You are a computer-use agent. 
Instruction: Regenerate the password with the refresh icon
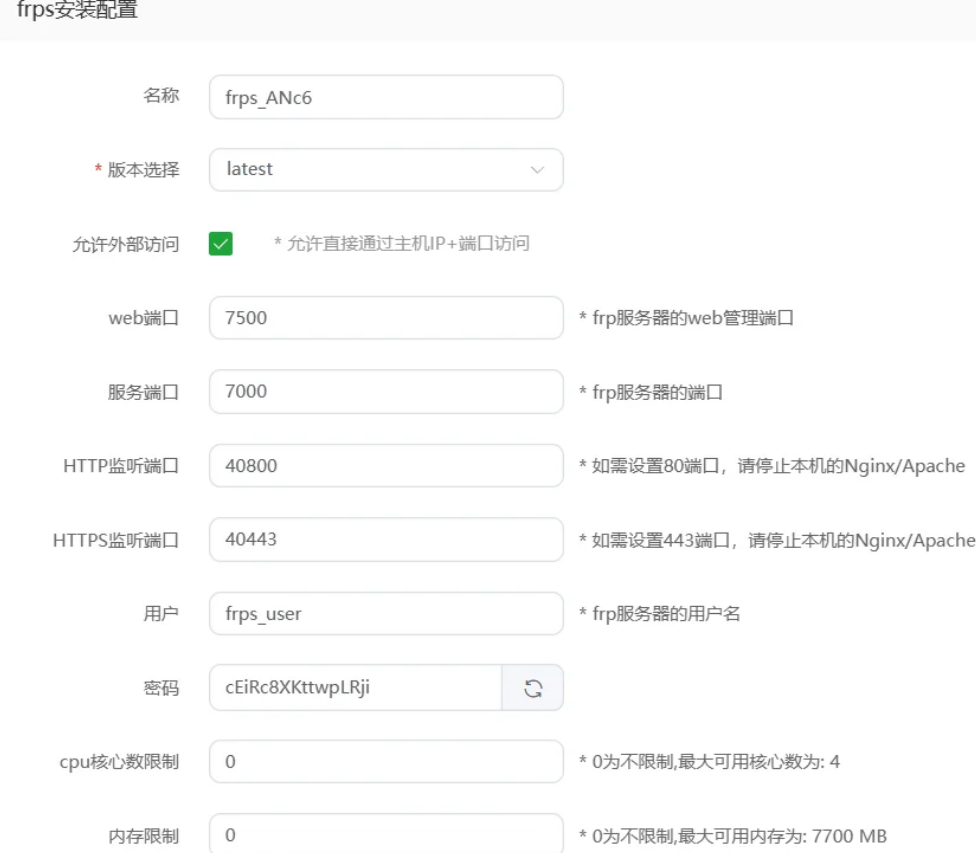click(533, 688)
